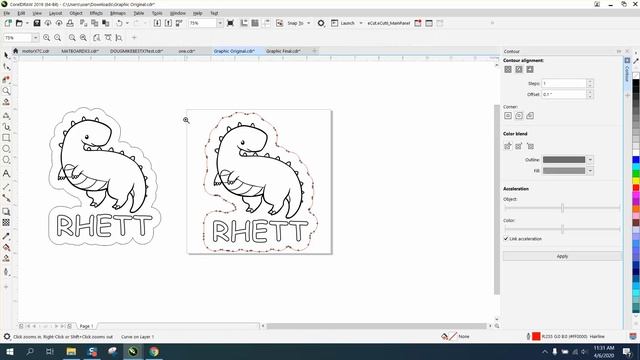
Task: Click the Offset input field
Action: 564,94
